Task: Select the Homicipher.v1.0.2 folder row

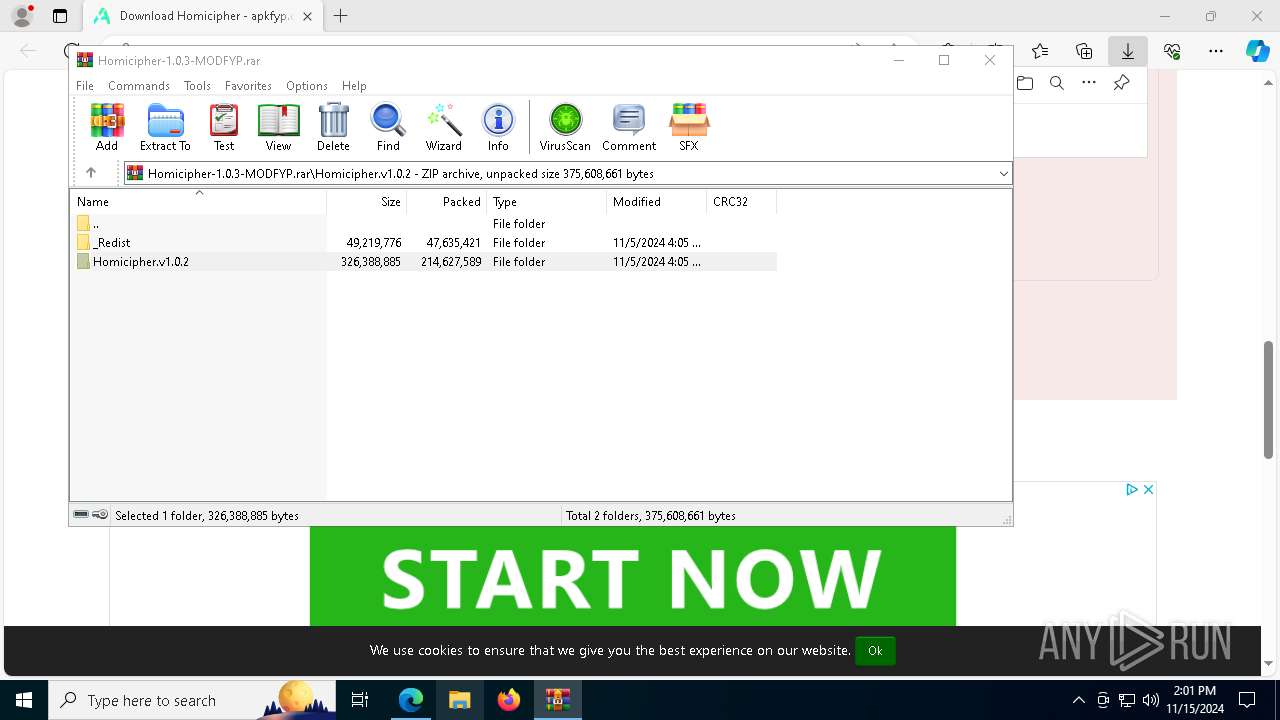Action: [423, 262]
